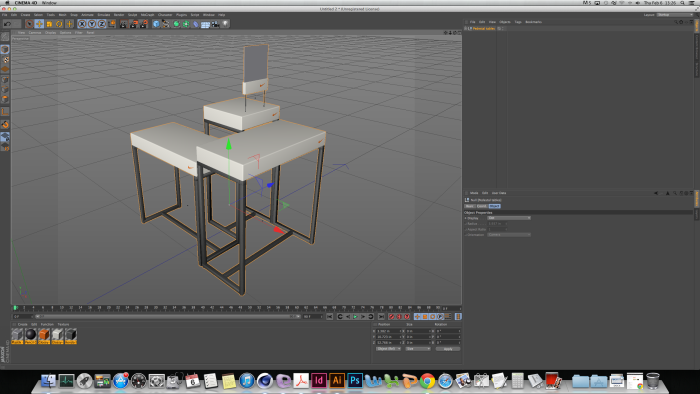700x394 pixels.
Task: Open the viewport Cameras menu
Action: click(35, 33)
